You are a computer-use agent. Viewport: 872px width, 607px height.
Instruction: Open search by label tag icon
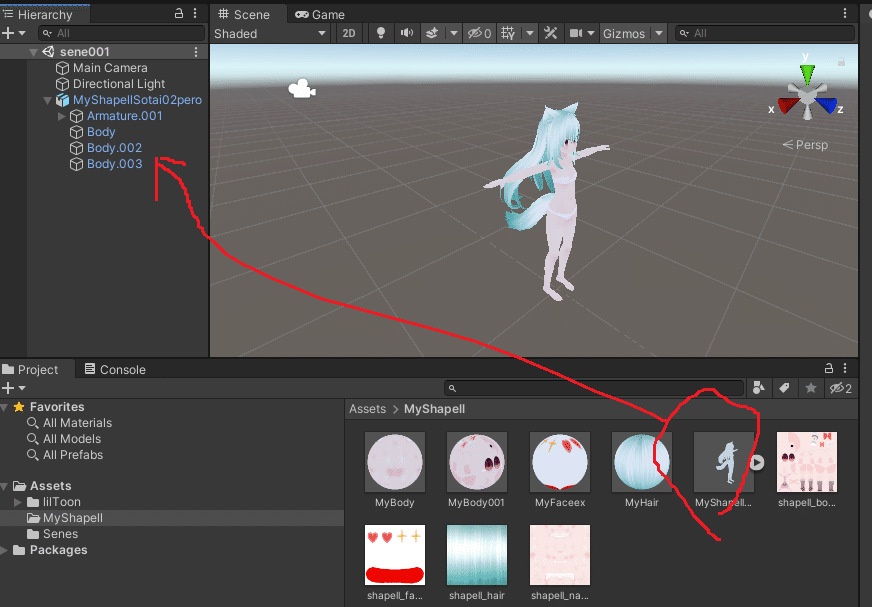[784, 388]
